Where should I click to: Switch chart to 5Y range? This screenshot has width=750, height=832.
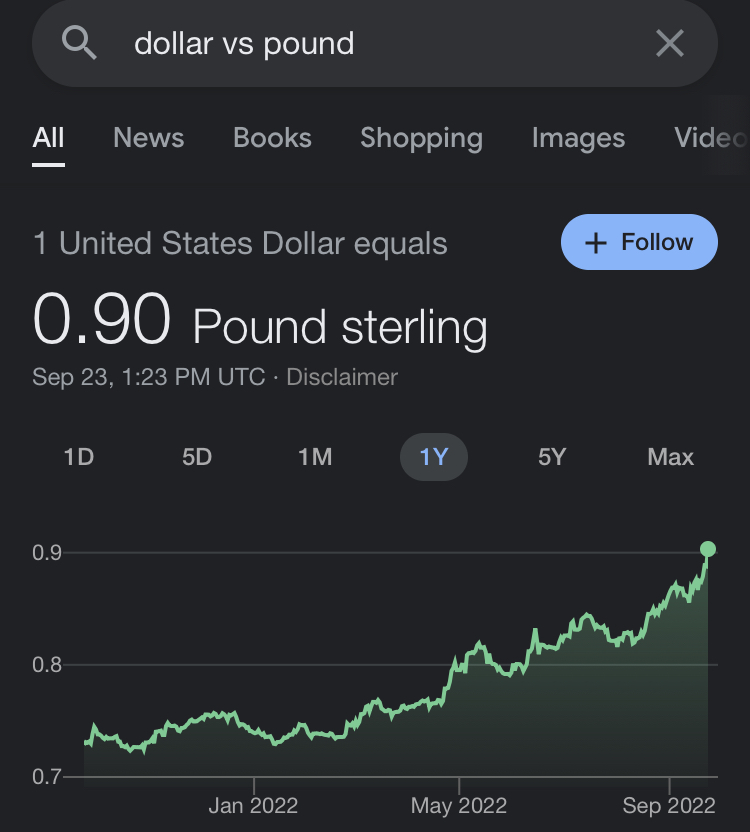552,457
